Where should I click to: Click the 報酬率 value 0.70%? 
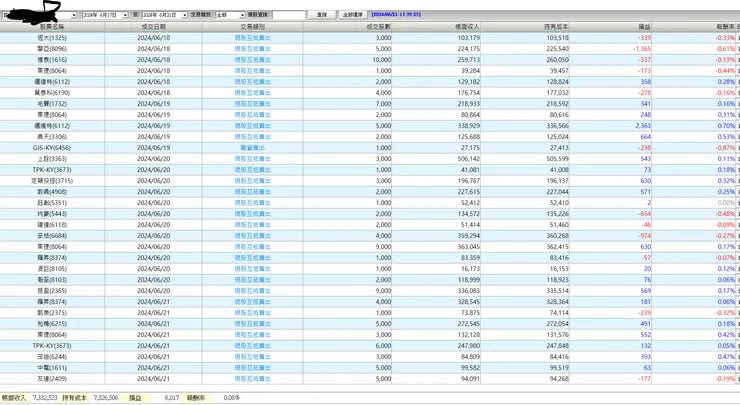[x=726, y=126]
